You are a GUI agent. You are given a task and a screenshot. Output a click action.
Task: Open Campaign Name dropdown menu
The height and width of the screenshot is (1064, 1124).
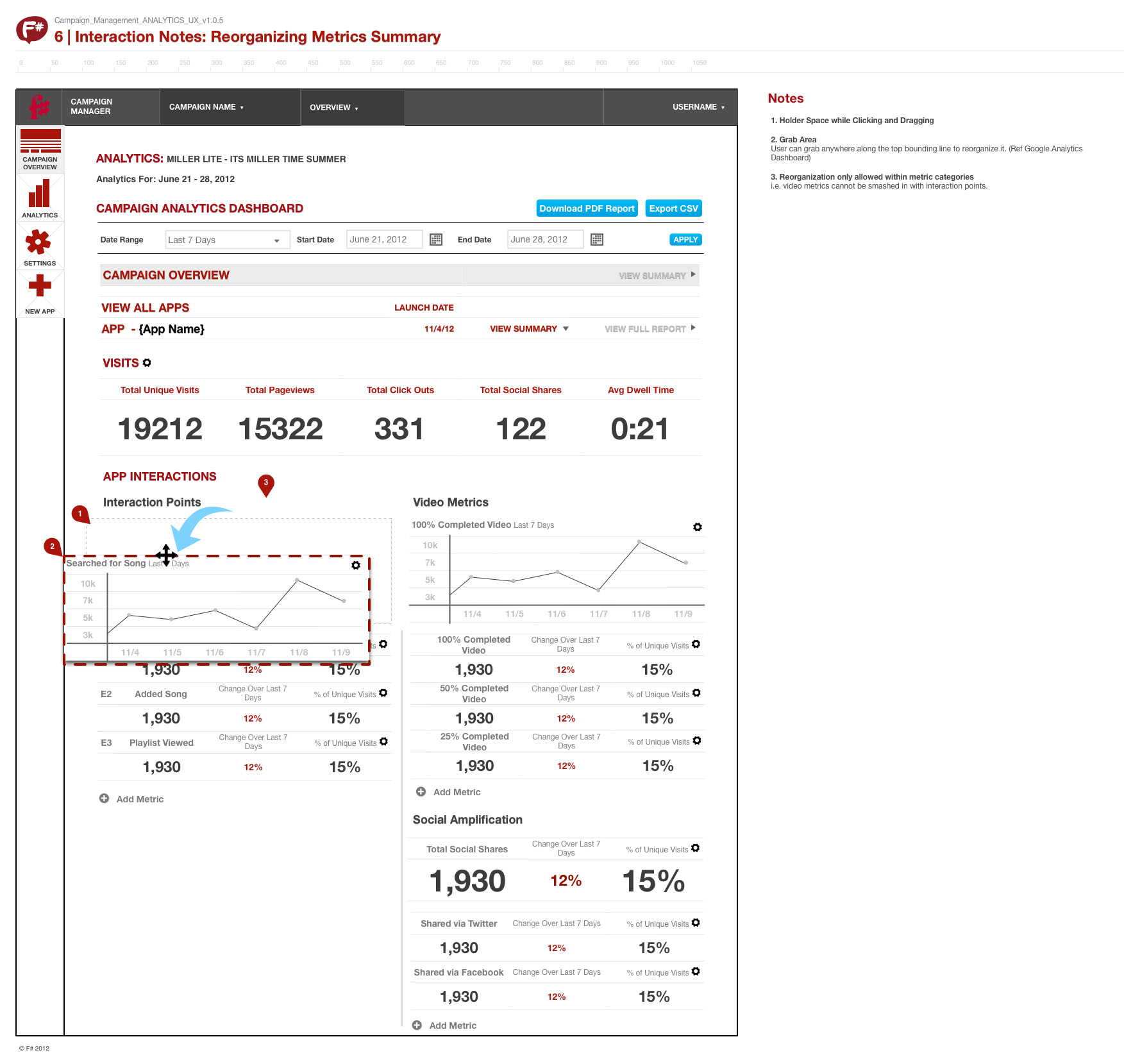pos(206,107)
